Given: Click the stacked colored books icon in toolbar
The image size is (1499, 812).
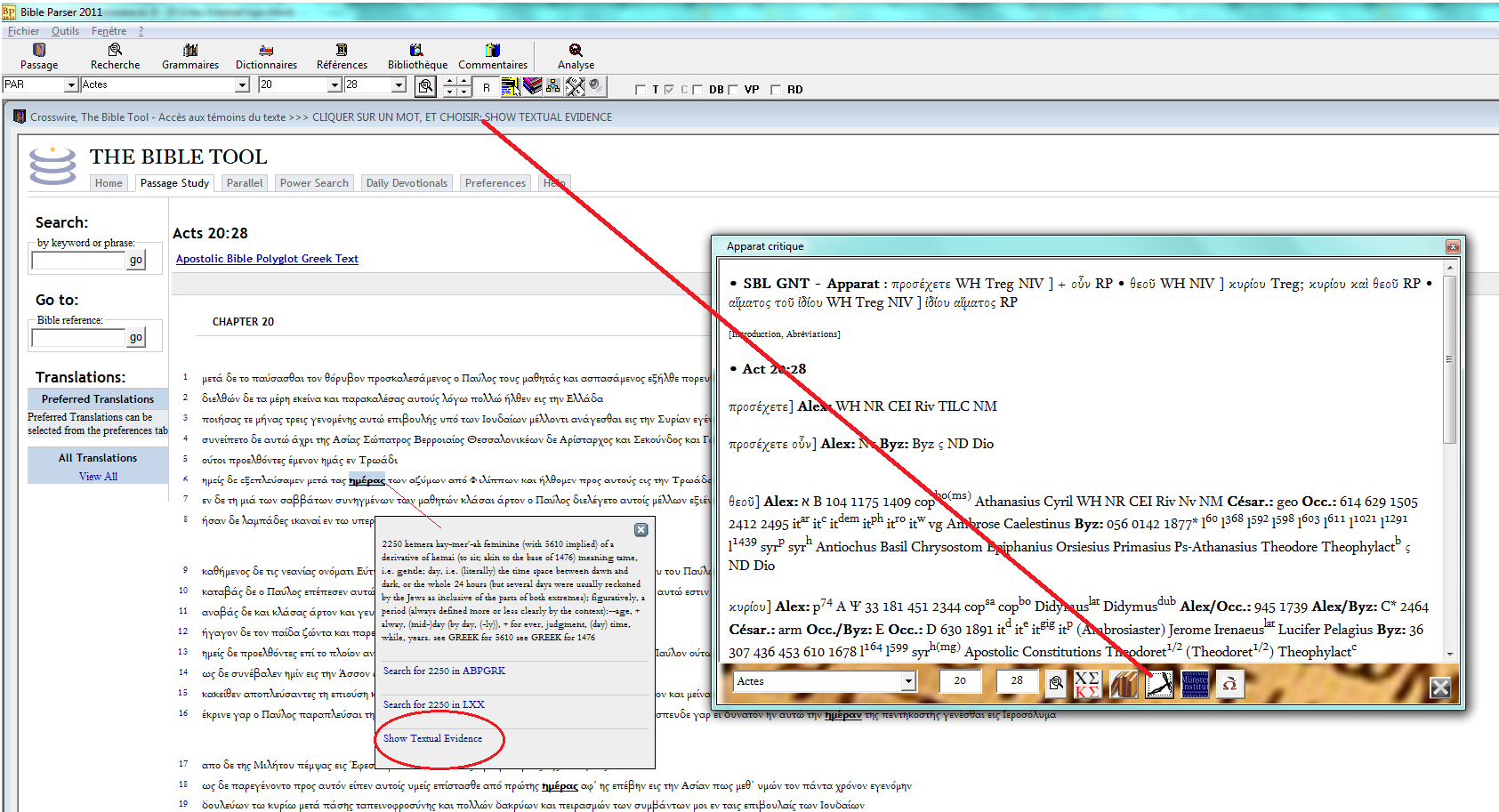Looking at the screenshot, I should [x=532, y=85].
